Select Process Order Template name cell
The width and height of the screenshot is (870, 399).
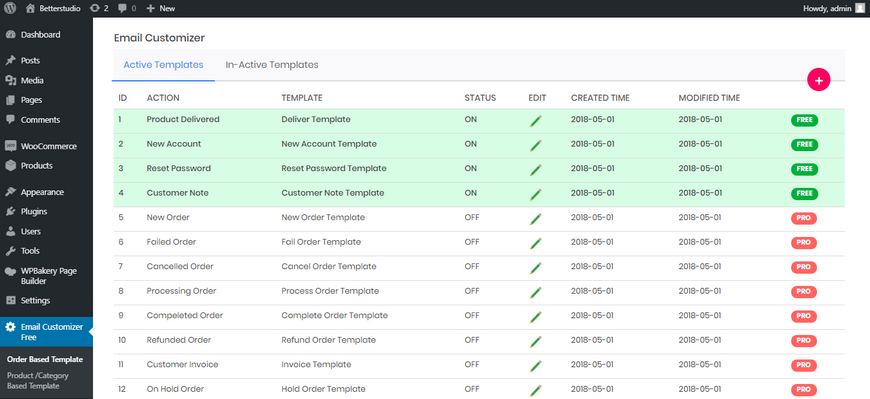pyautogui.click(x=330, y=291)
